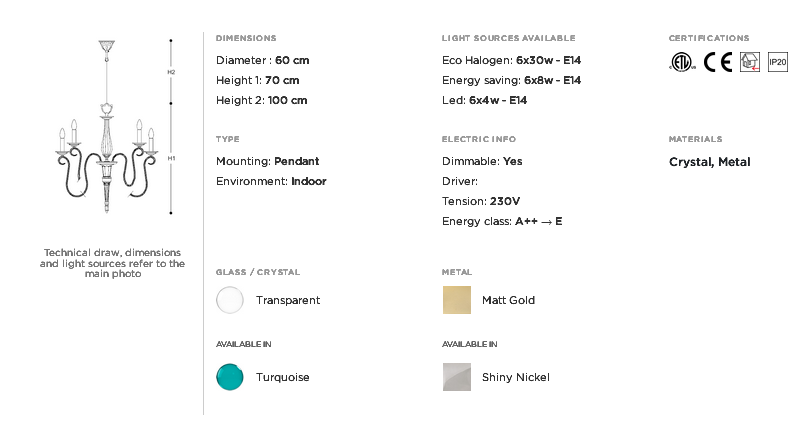Select the Shiny Nickel metal swatch
This screenshot has width=804, height=431.
[x=456, y=377]
